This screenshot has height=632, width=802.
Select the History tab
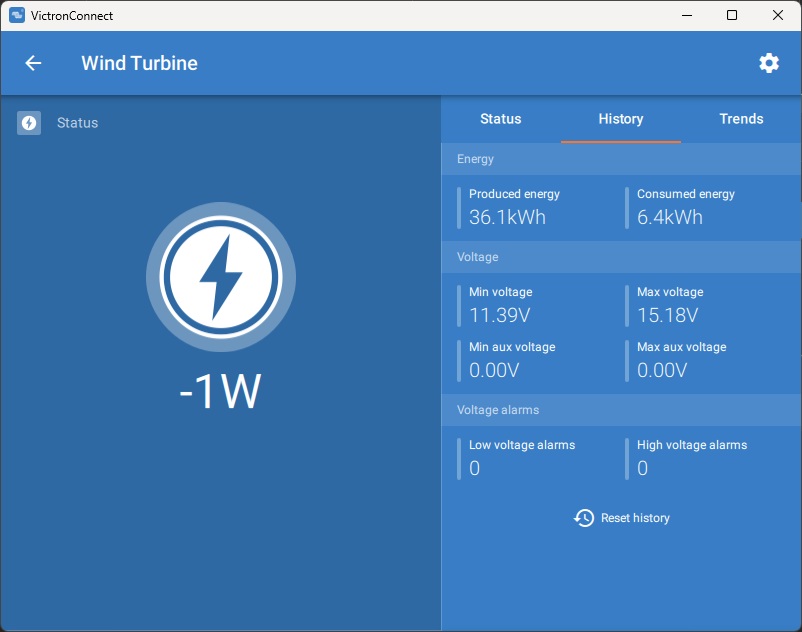pos(620,119)
